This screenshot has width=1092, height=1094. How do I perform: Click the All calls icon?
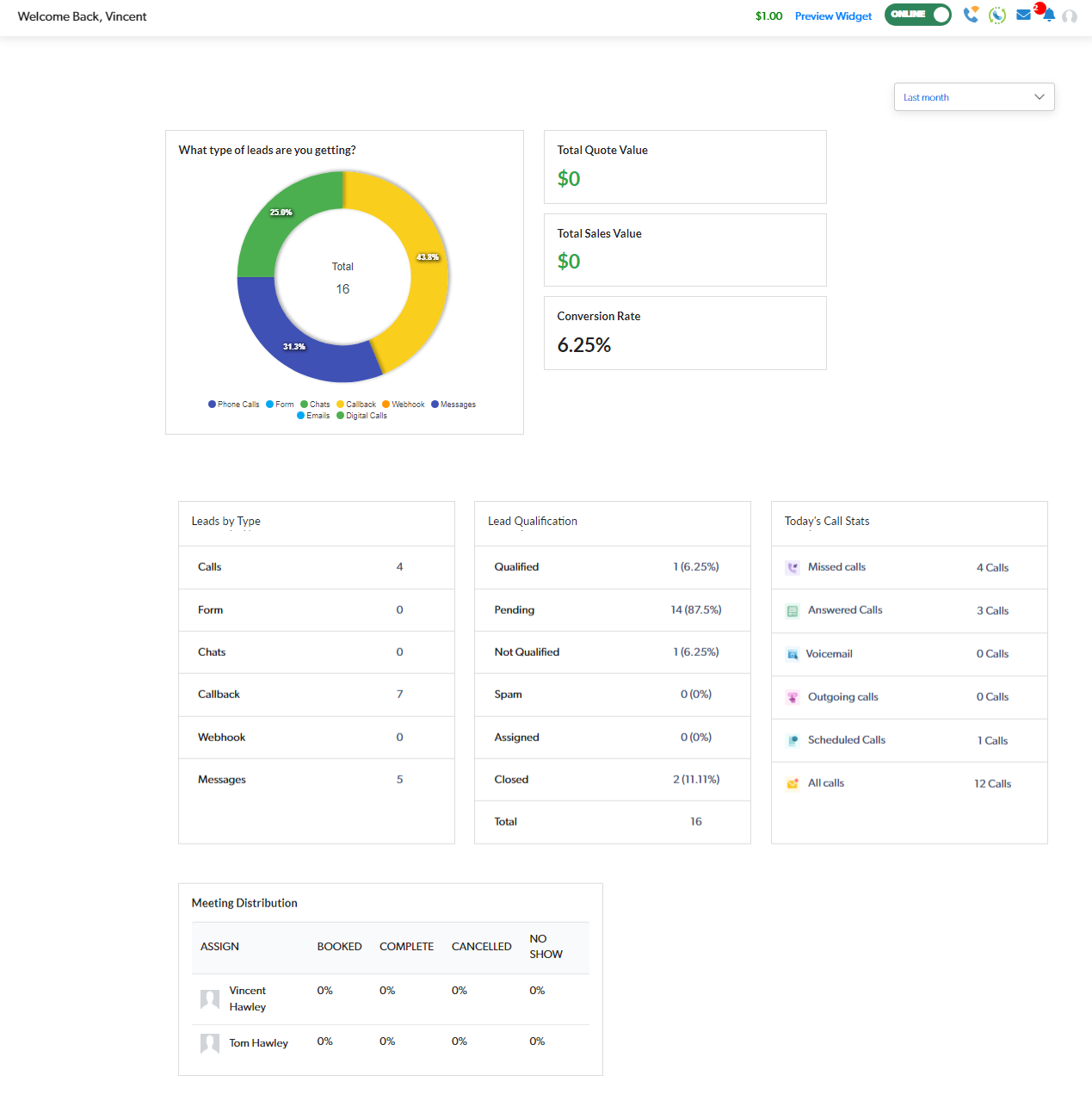(x=793, y=783)
